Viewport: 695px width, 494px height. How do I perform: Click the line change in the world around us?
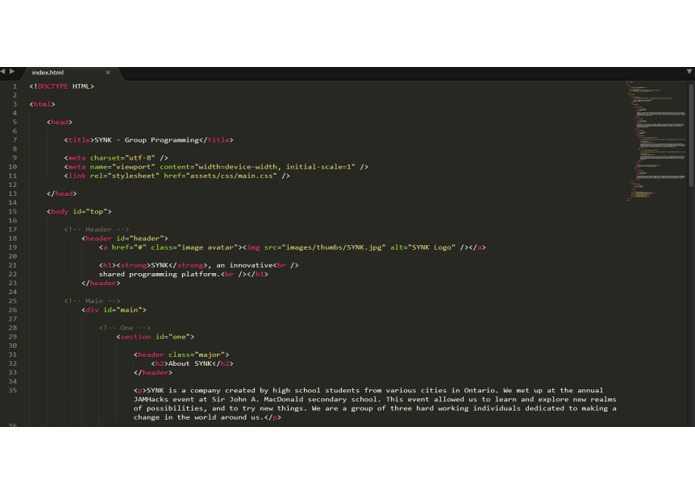pos(207,417)
